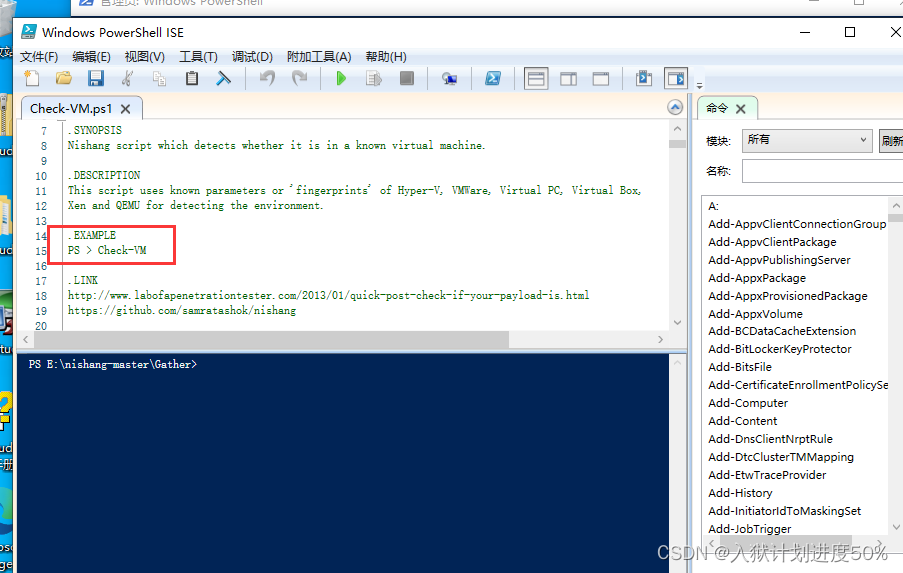
Task: Stop operation square icon
Action: pos(407,78)
